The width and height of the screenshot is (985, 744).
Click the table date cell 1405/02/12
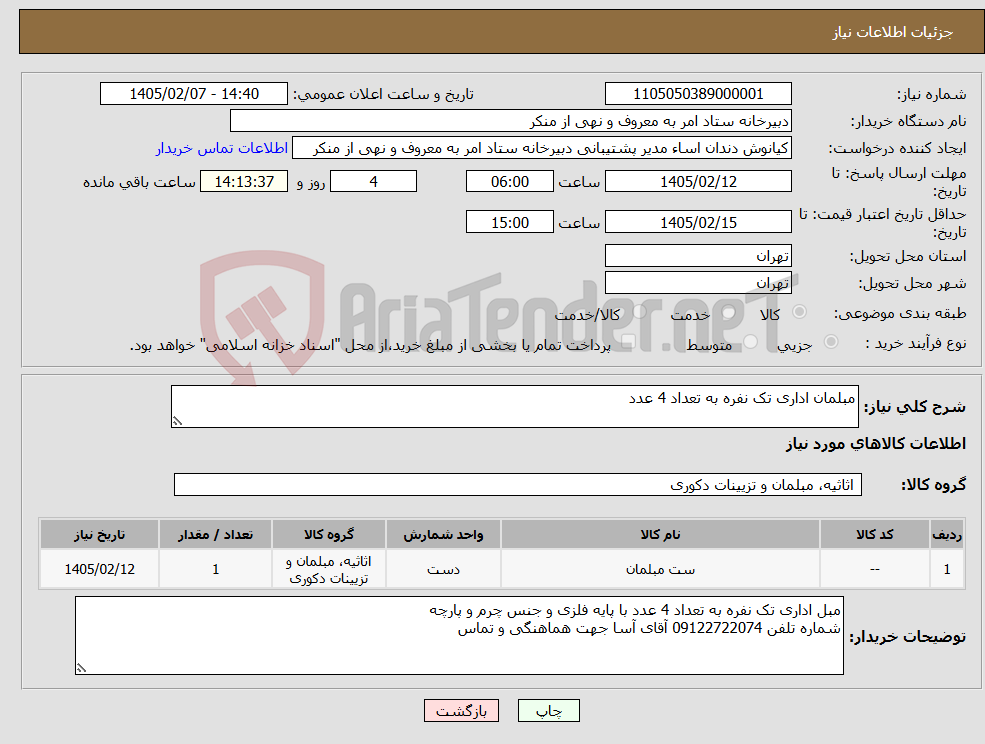click(x=99, y=569)
